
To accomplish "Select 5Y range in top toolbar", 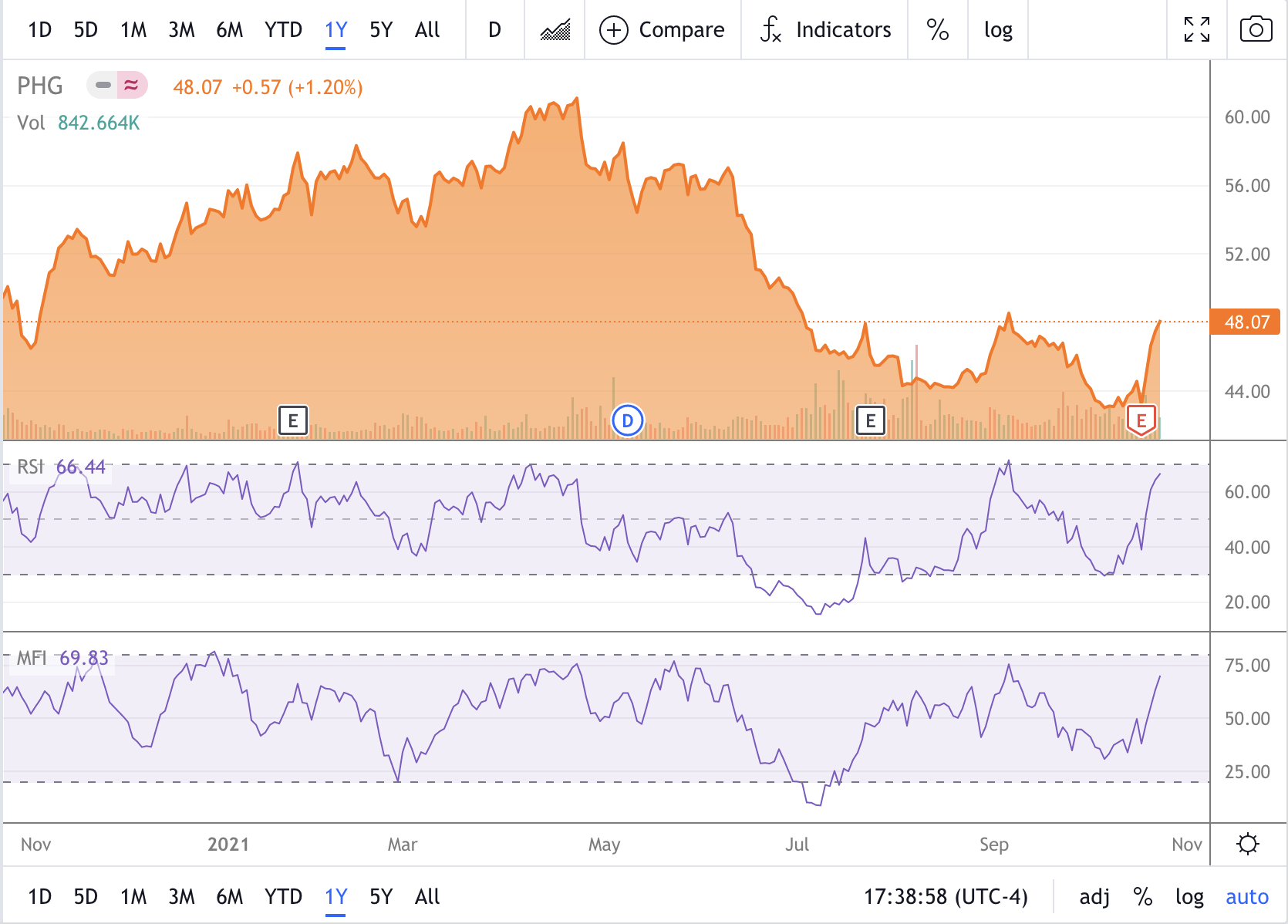I will (x=381, y=30).
